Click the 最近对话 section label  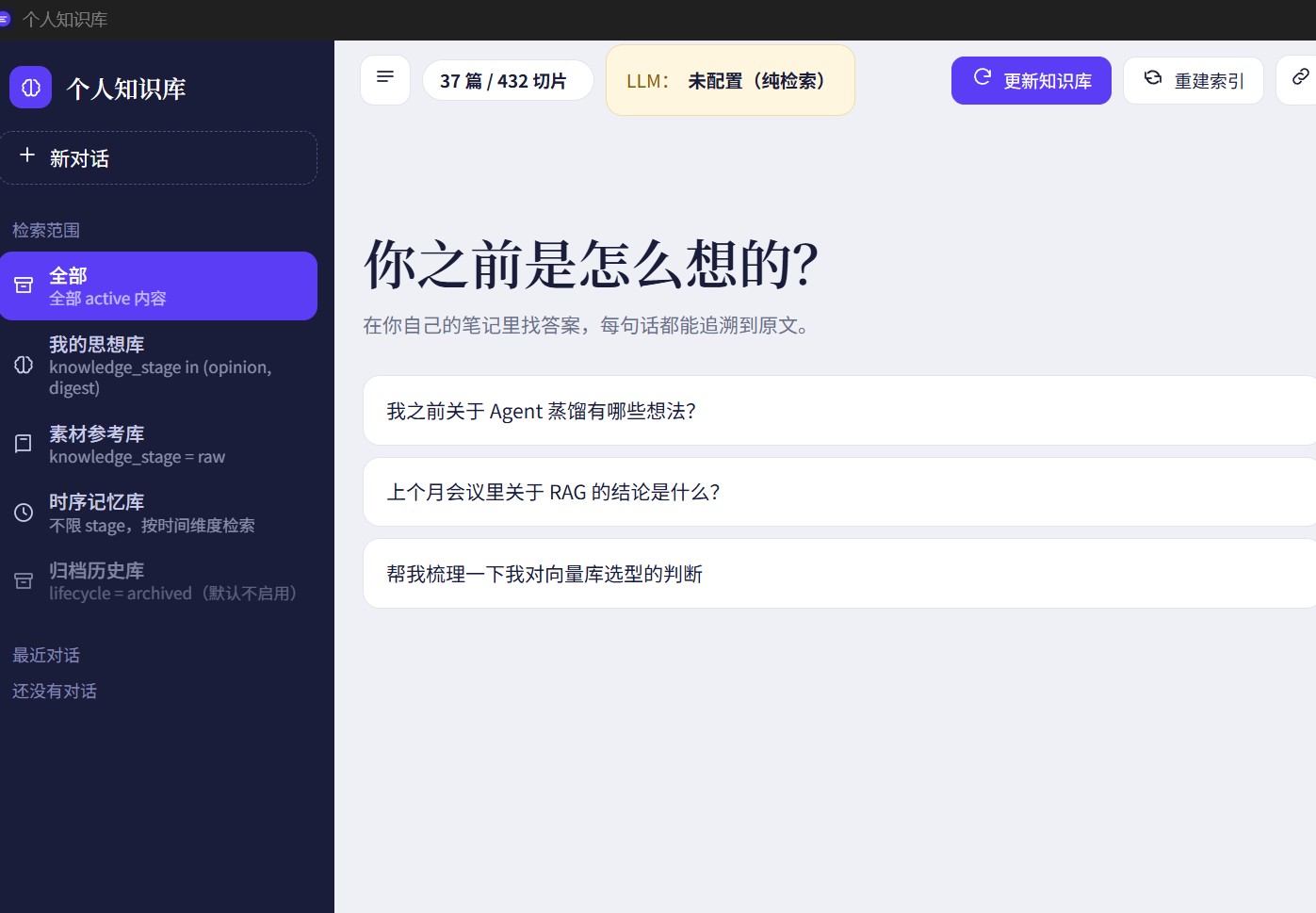pyautogui.click(x=46, y=655)
